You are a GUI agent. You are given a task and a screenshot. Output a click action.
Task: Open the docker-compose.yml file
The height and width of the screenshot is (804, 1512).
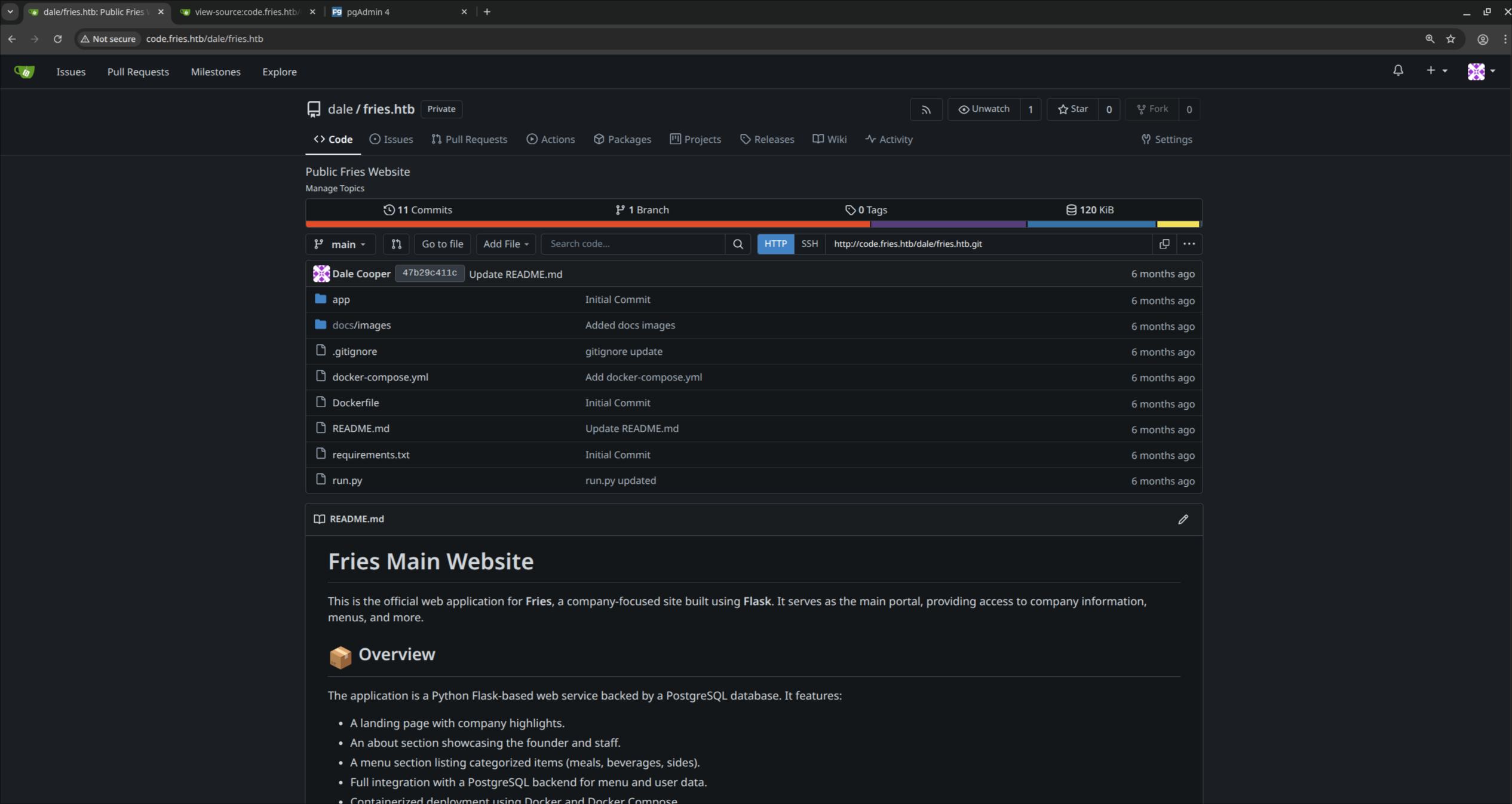click(380, 377)
